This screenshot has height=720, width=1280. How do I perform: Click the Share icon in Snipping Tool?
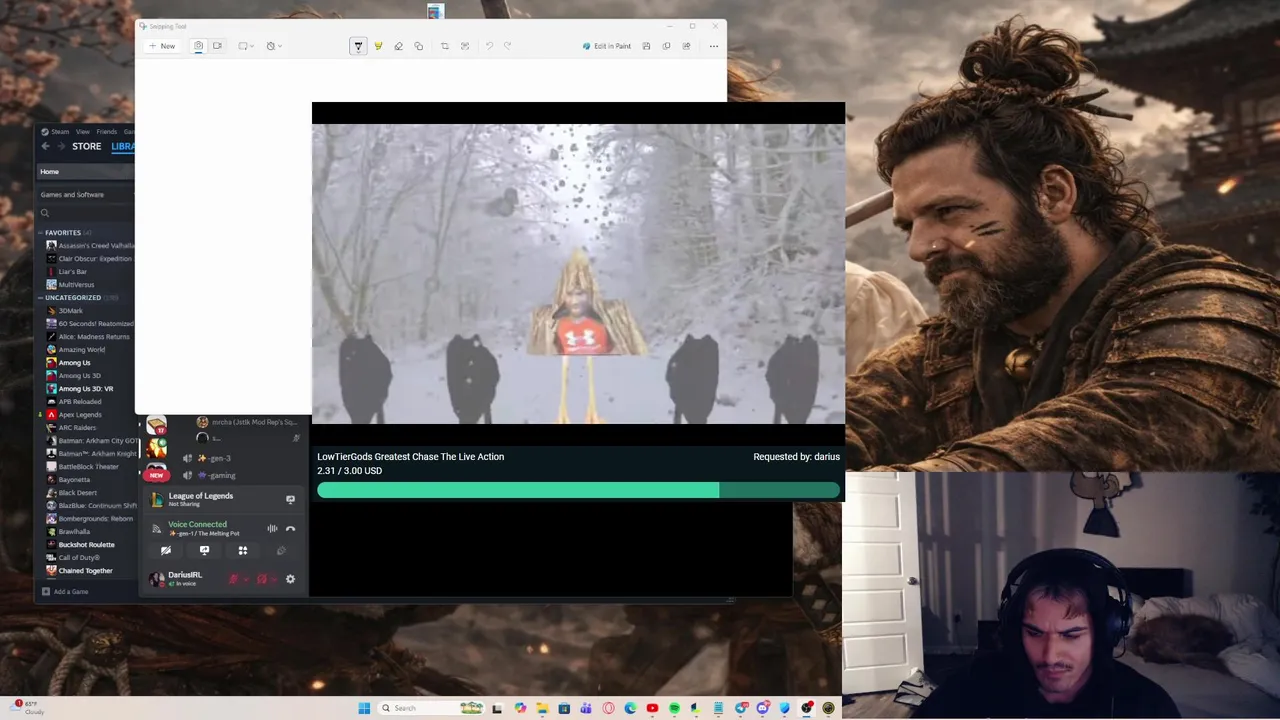pyautogui.click(x=686, y=46)
